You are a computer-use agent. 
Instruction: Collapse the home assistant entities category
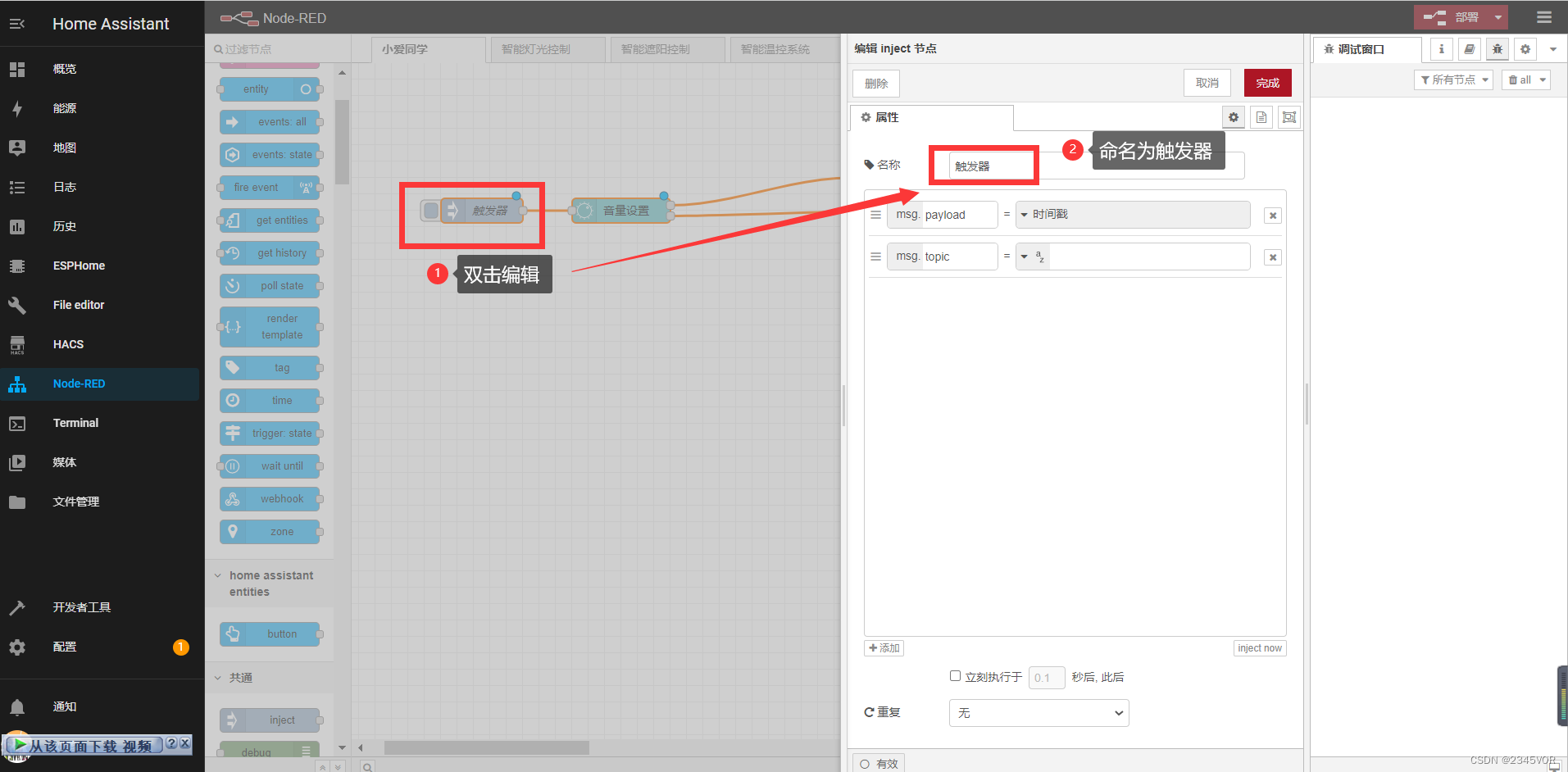click(x=269, y=584)
